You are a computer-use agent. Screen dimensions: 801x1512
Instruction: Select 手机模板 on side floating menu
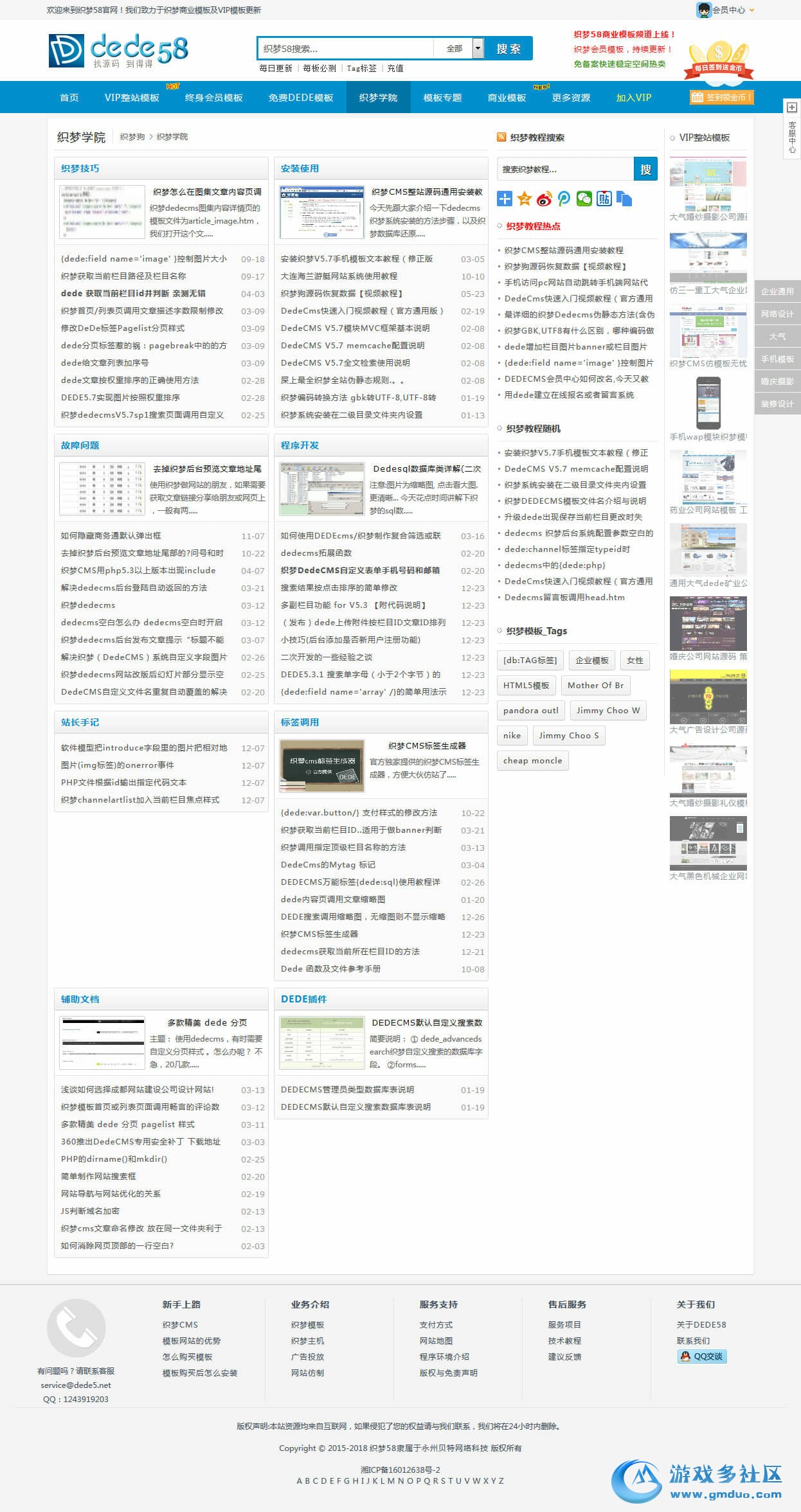click(x=778, y=359)
